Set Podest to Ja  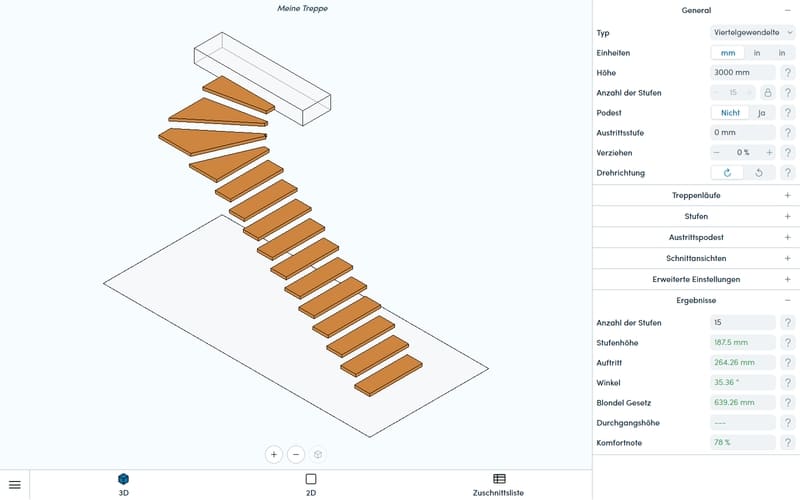762,113
